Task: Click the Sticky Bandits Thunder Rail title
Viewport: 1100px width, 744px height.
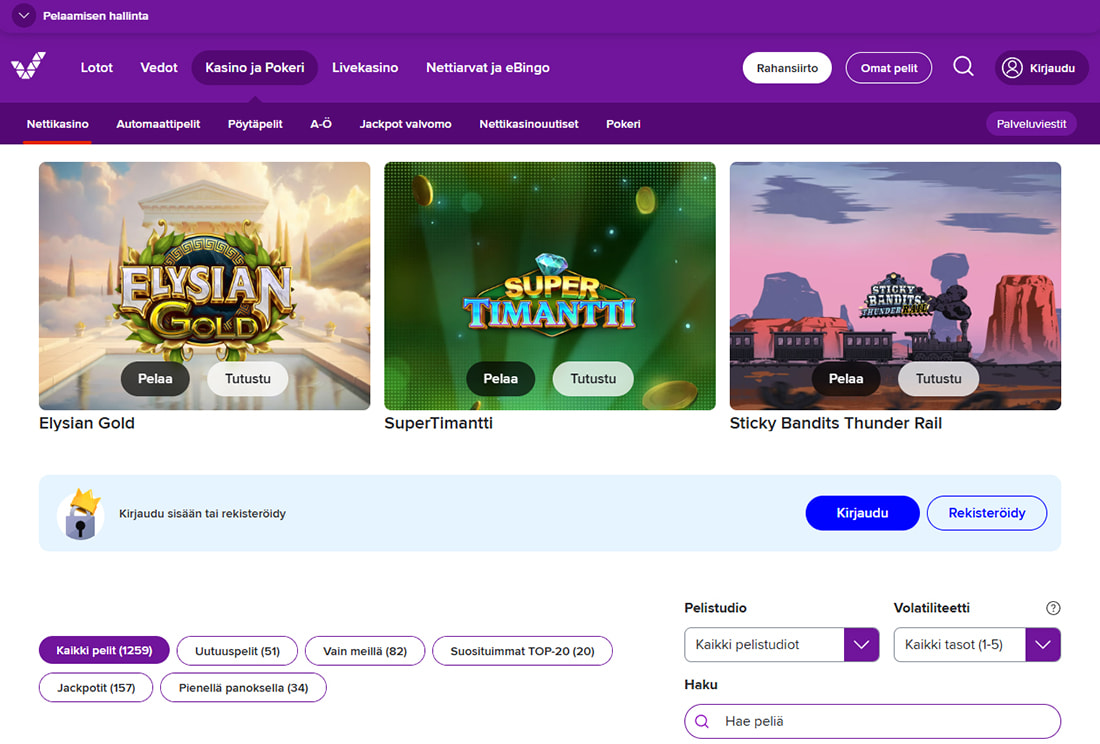Action: (x=836, y=423)
